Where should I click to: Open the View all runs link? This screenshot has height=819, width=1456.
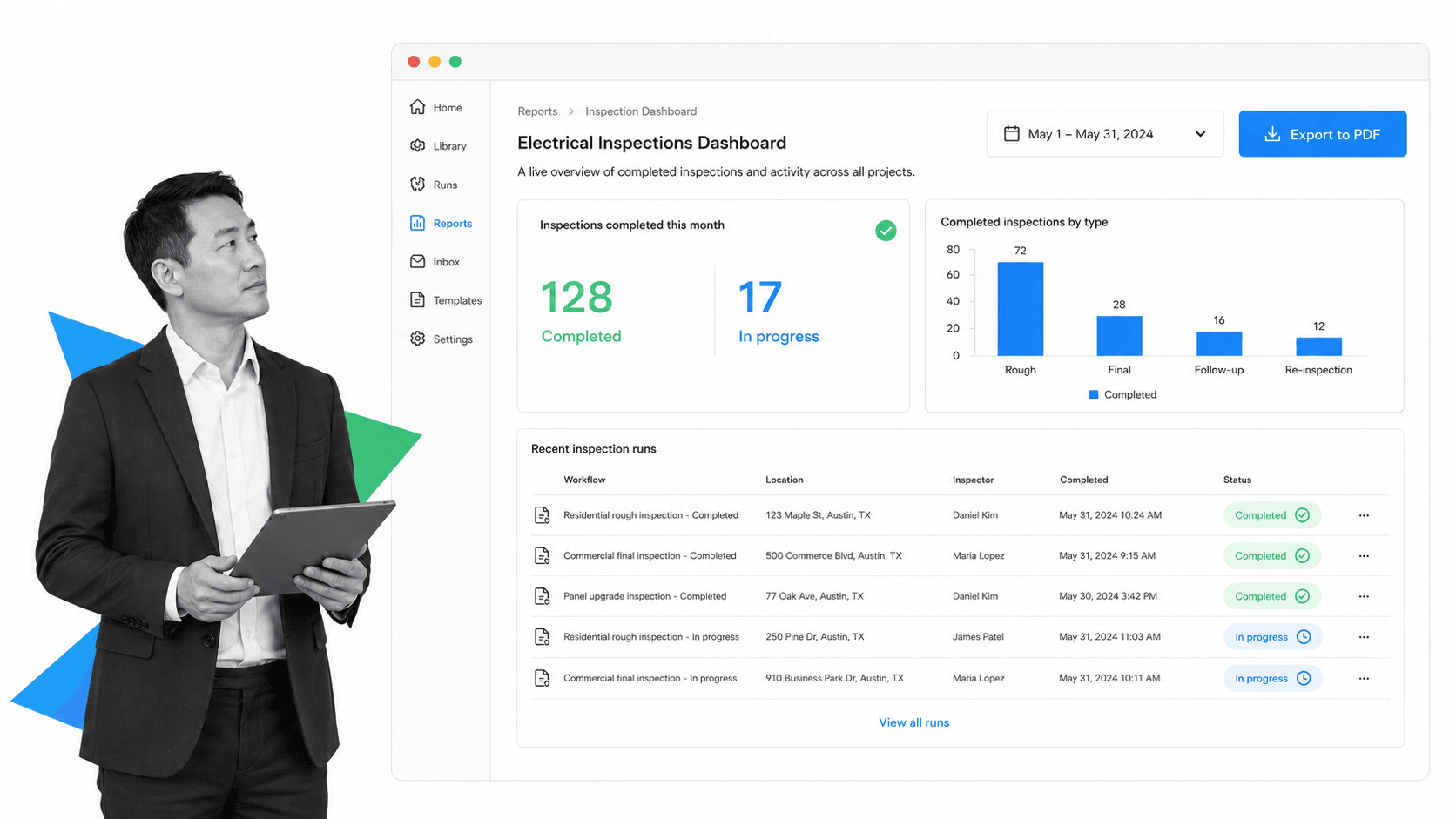coord(913,722)
